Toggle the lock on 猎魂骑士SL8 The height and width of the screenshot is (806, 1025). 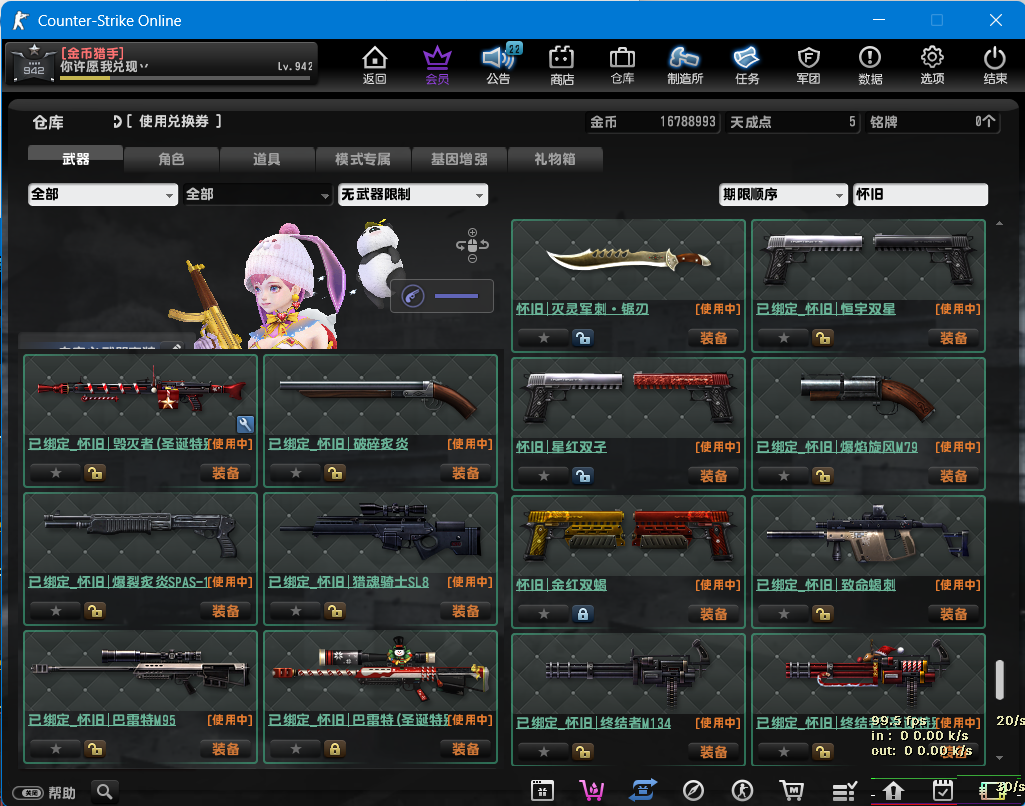click(x=335, y=611)
